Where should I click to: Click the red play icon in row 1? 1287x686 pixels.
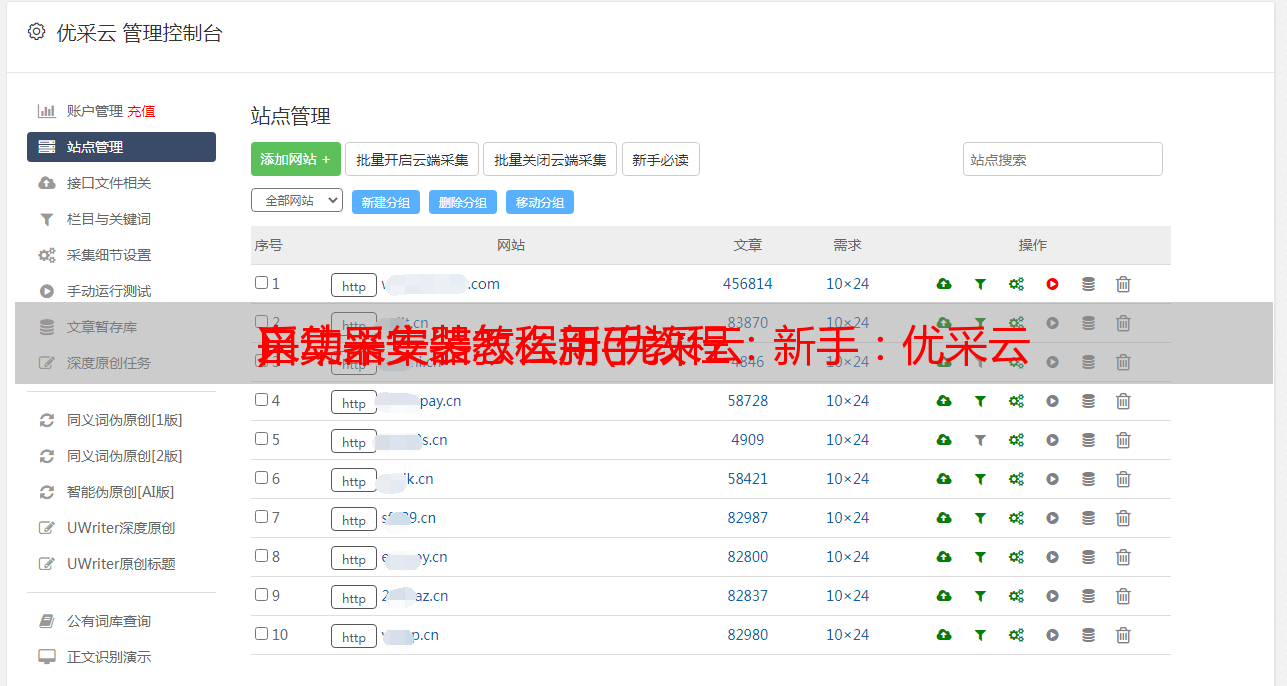1052,284
